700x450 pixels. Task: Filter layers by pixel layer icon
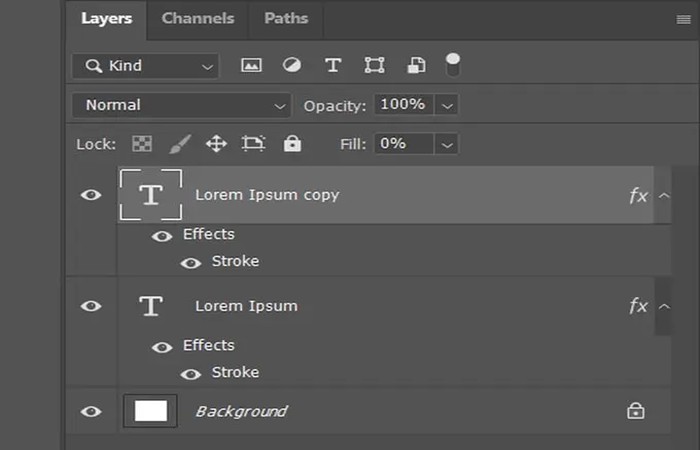[251, 66]
